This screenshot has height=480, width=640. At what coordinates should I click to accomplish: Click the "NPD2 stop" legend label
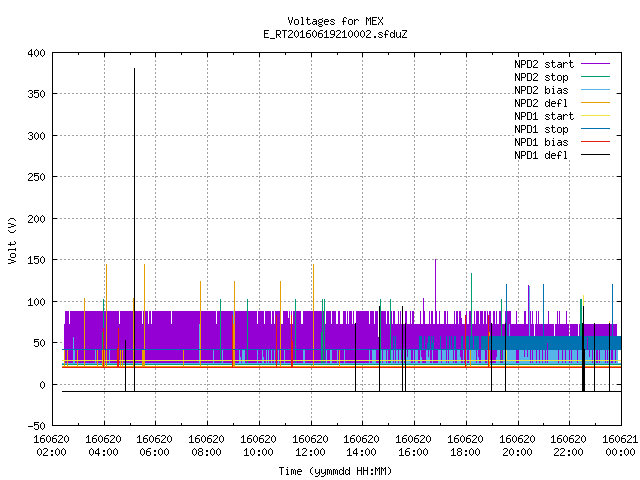[541, 77]
